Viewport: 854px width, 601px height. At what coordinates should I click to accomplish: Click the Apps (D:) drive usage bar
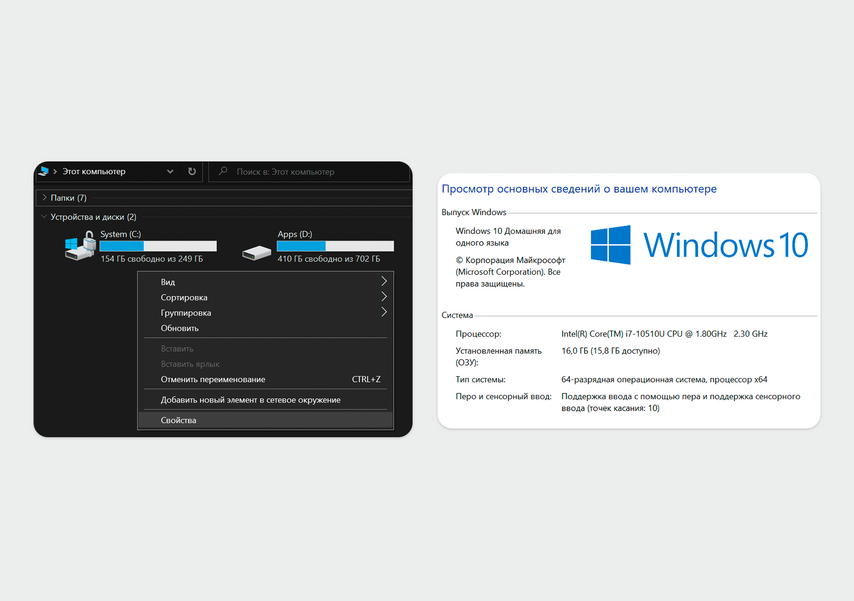335,246
